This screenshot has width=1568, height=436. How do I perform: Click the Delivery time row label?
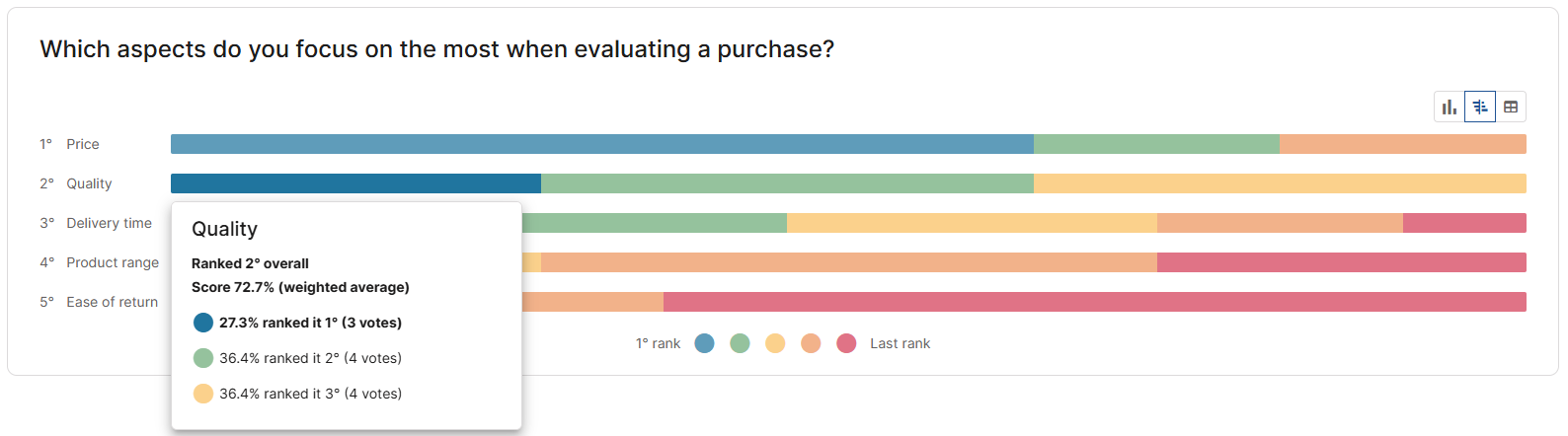109,223
